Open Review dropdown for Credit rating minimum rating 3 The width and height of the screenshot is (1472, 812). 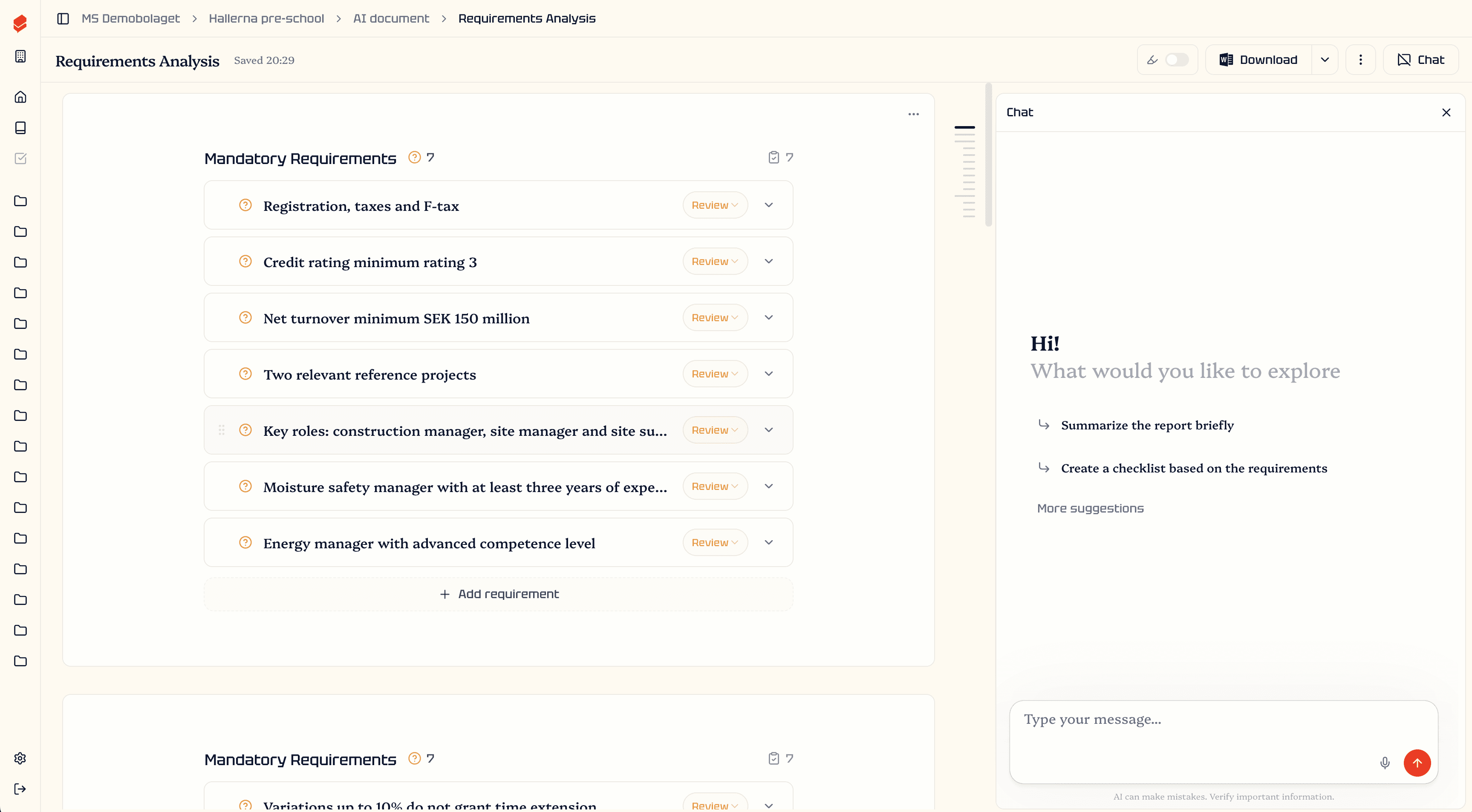(715, 261)
